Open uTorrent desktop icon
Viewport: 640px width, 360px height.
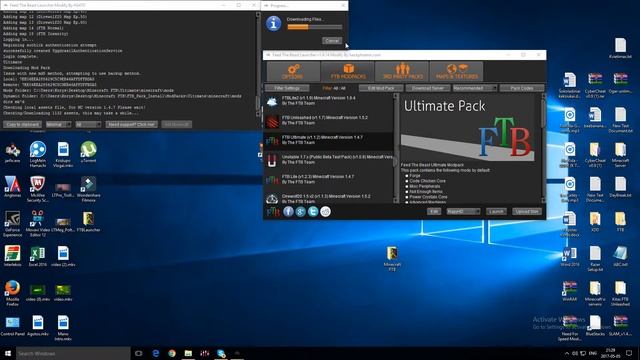click(x=88, y=152)
